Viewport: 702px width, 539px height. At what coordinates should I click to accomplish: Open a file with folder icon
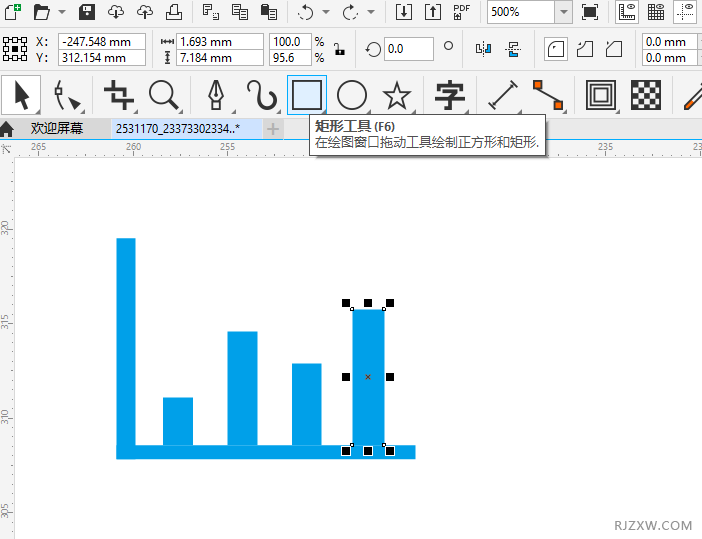pos(42,12)
